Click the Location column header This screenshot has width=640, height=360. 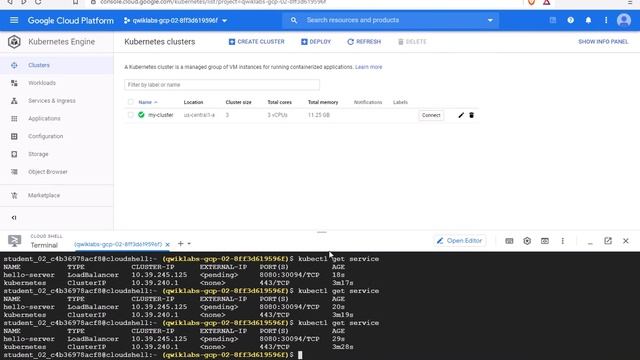coord(193,102)
